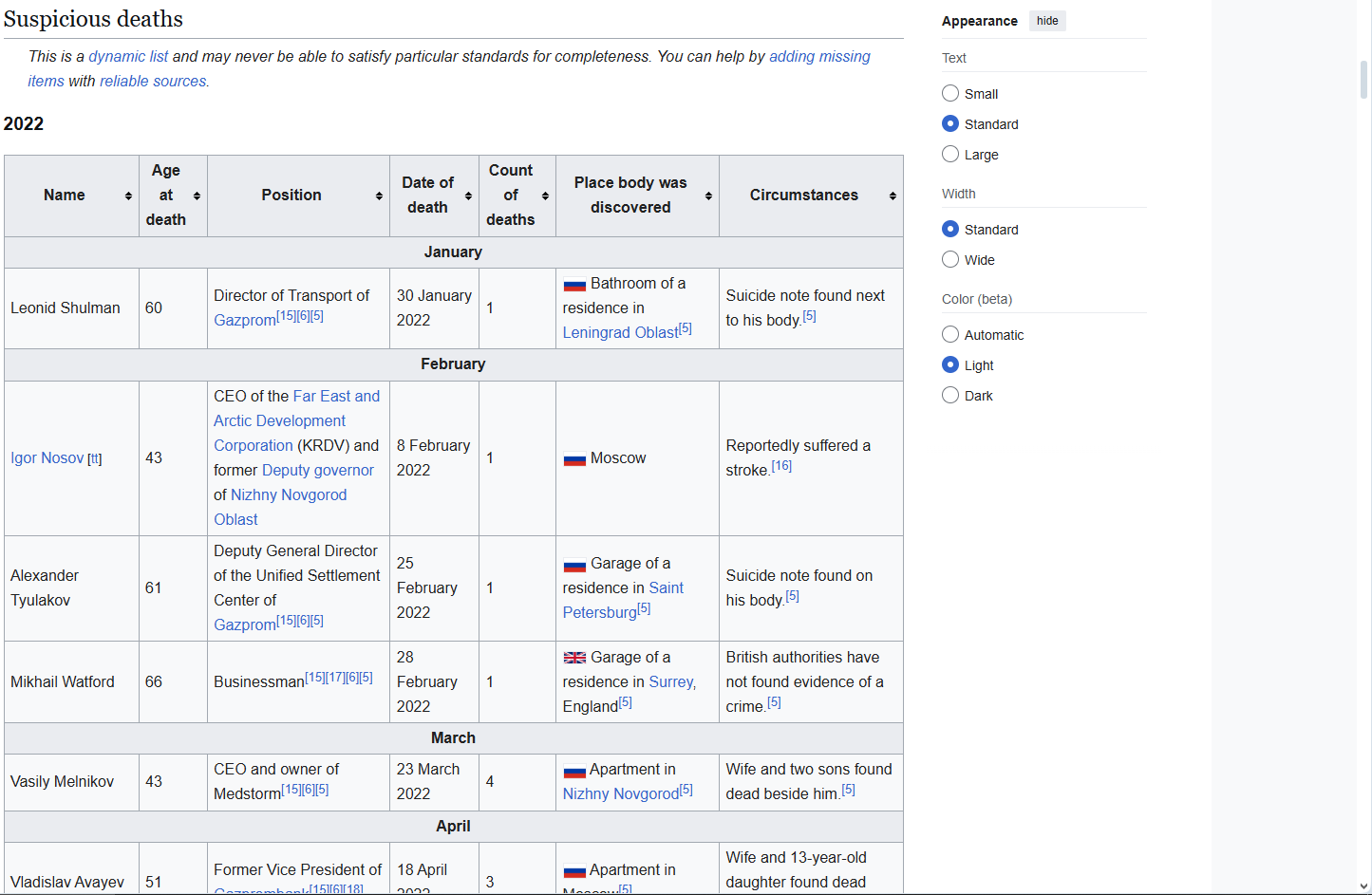Open the Gazprom link in Leonid Shulman's row

pyautogui.click(x=245, y=321)
